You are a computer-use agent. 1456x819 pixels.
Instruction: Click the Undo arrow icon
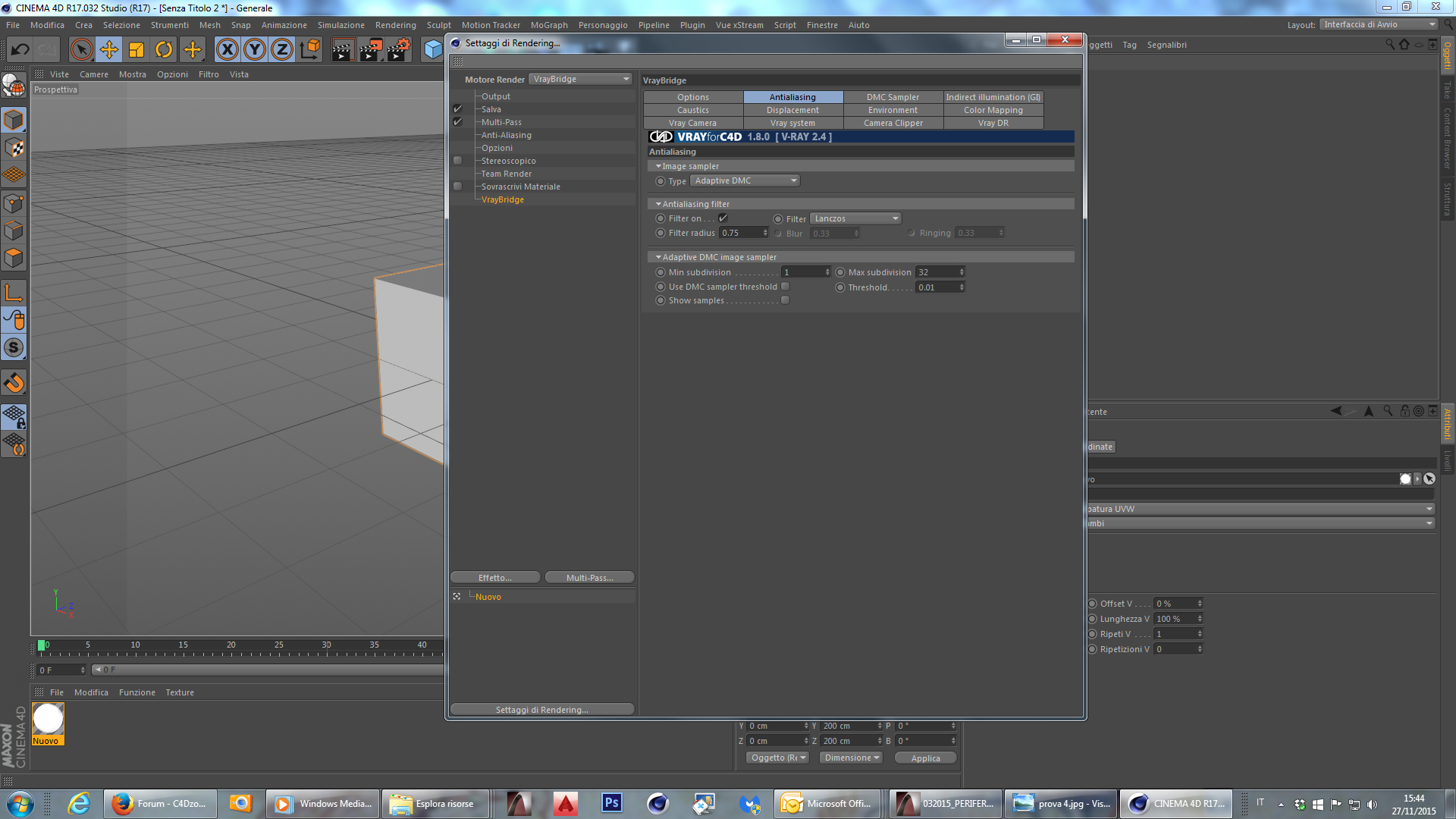click(20, 50)
